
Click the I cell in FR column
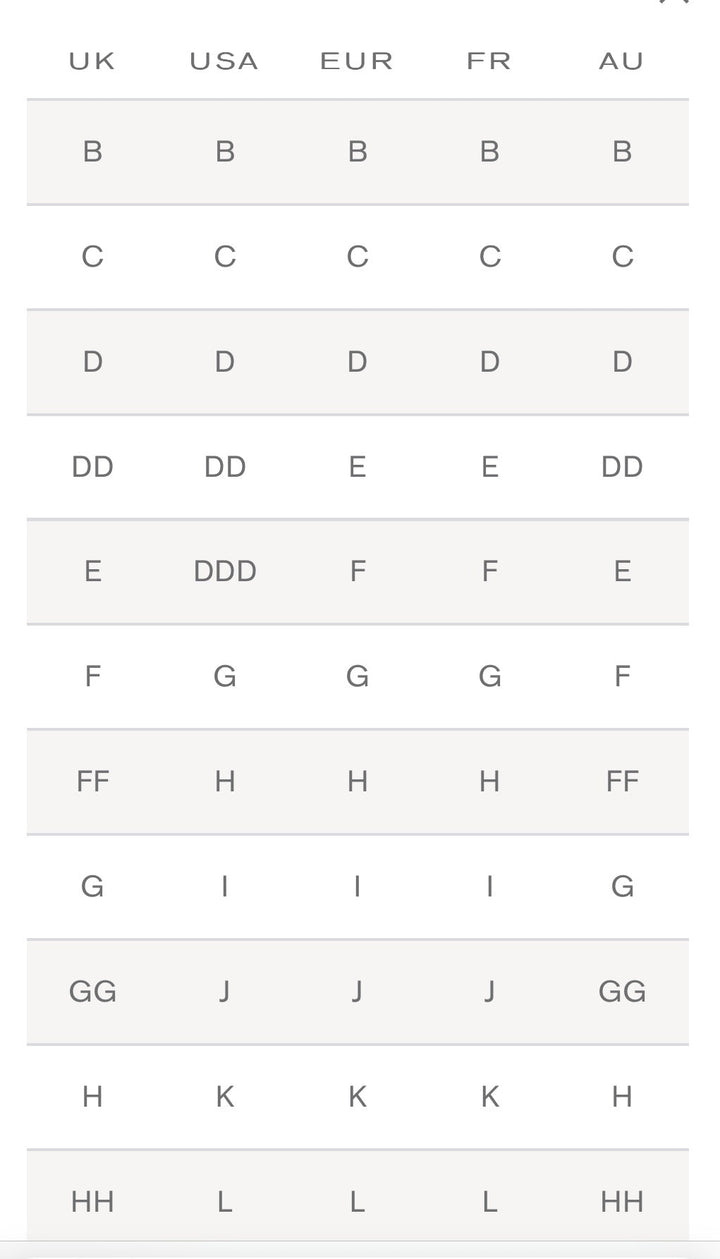tap(489, 887)
